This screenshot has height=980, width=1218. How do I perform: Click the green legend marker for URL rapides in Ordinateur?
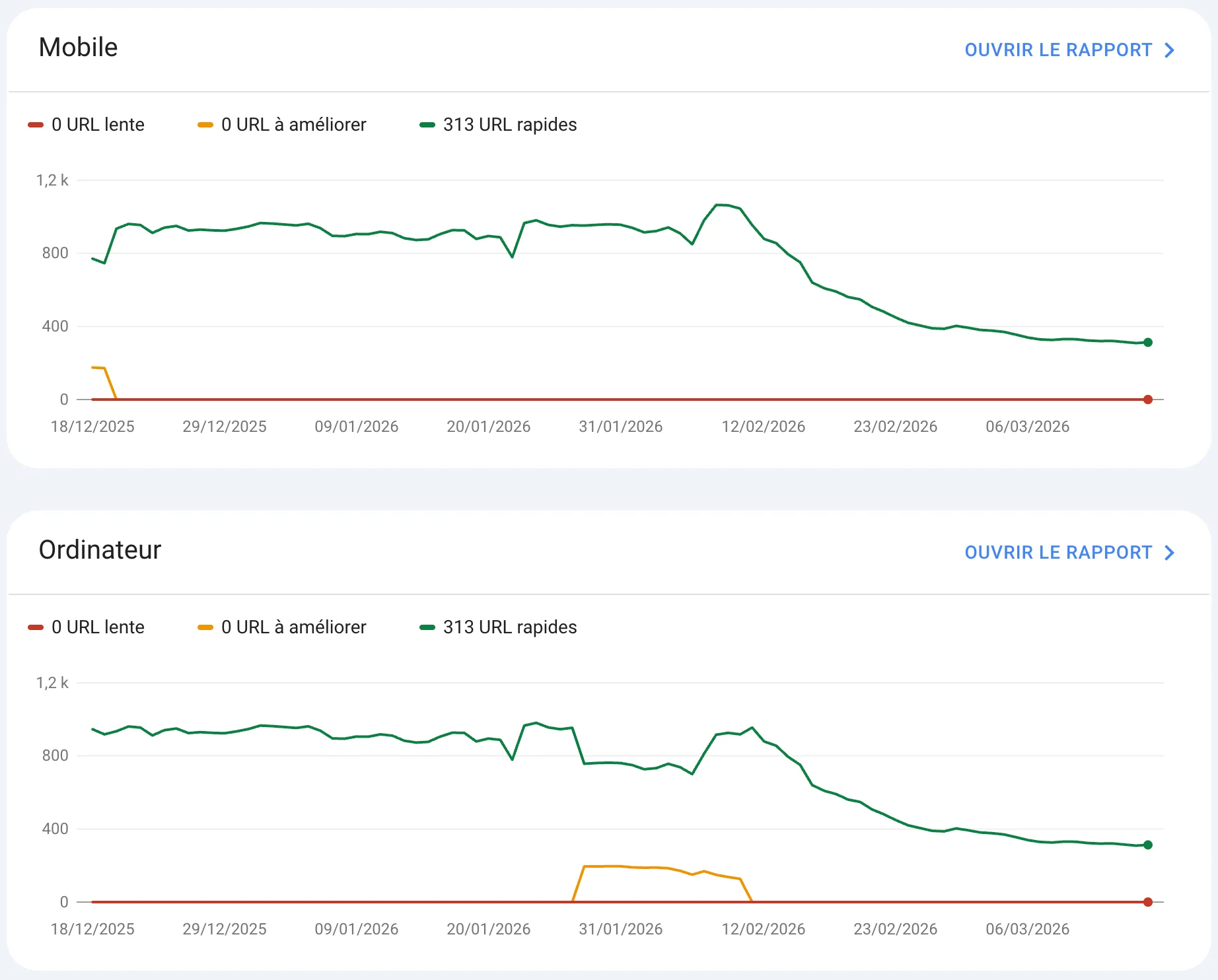(428, 626)
